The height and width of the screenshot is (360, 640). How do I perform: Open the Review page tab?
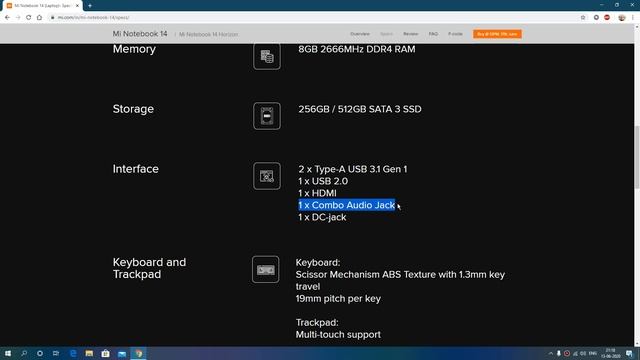click(411, 34)
